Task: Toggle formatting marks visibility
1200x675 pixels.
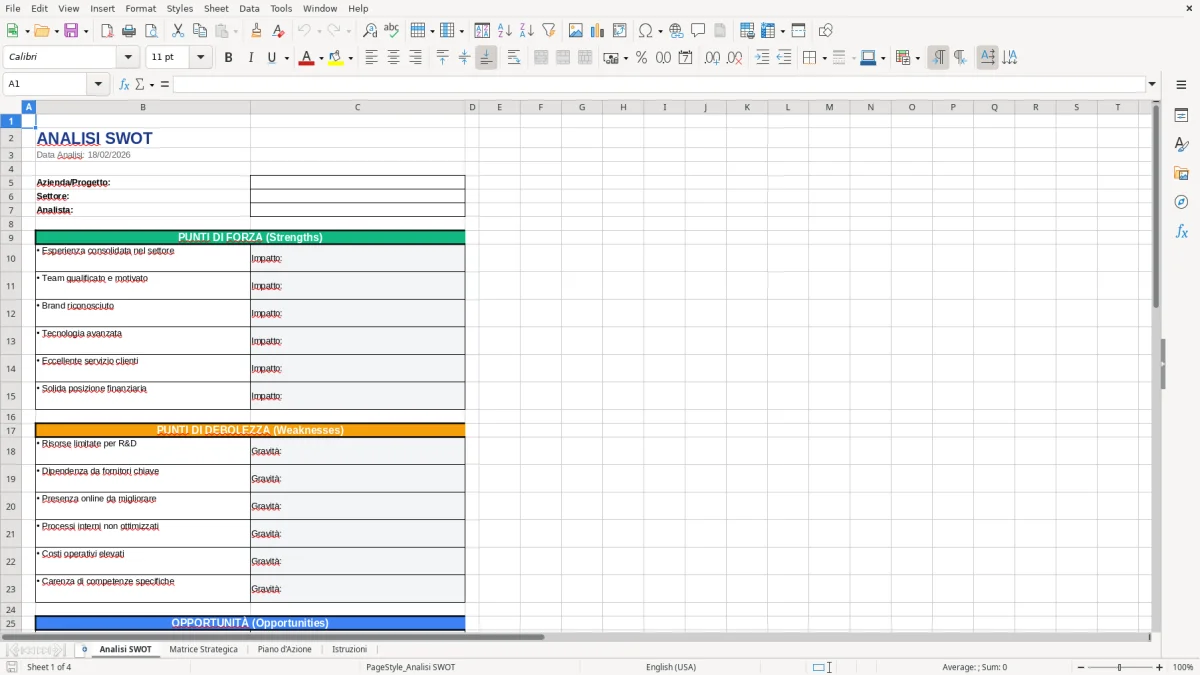Action: [x=938, y=57]
